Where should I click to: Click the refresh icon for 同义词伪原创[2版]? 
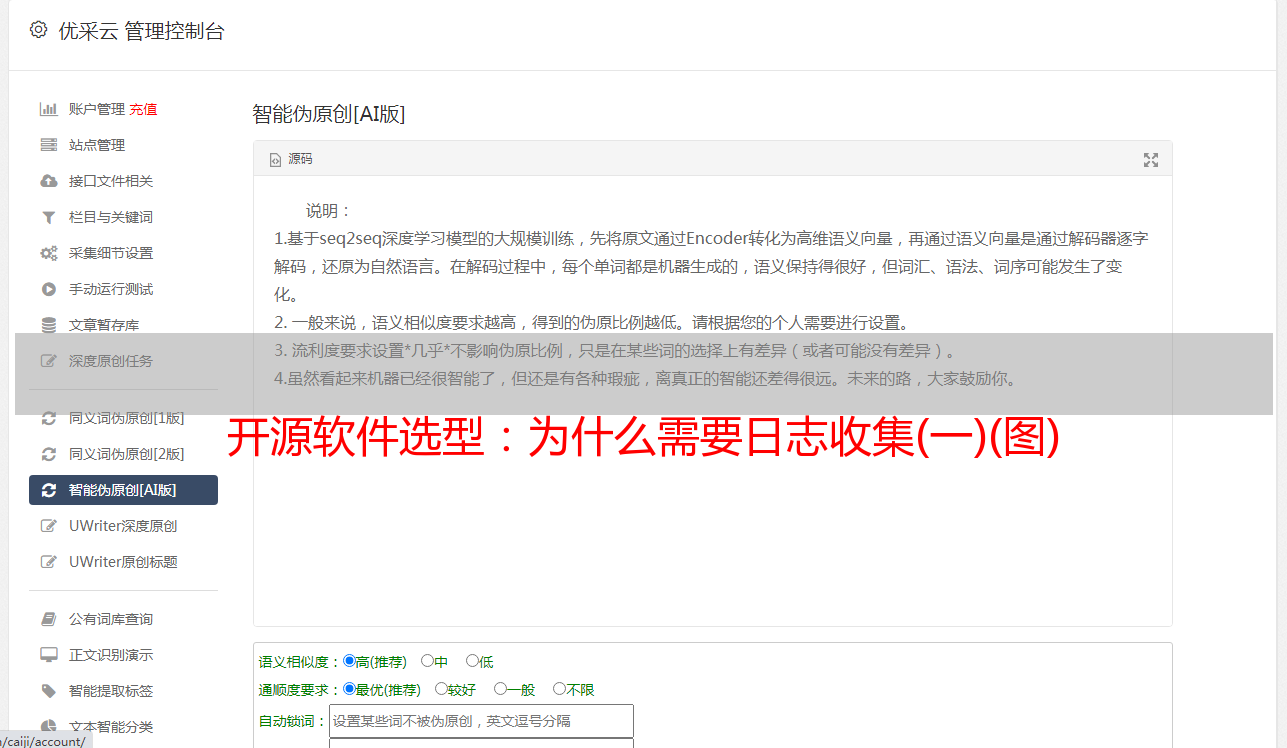point(48,454)
